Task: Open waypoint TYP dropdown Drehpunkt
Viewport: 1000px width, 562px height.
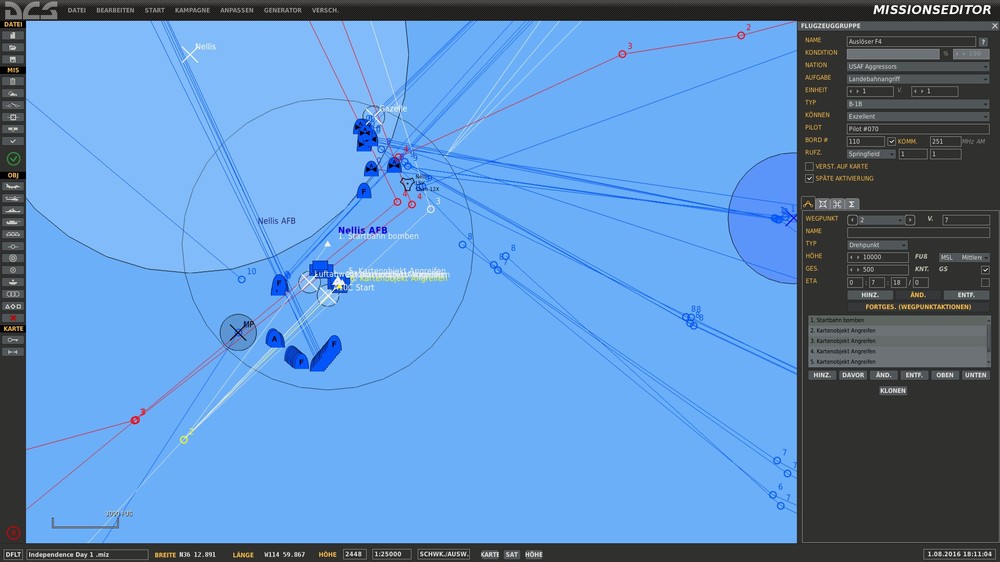Action: 877,245
